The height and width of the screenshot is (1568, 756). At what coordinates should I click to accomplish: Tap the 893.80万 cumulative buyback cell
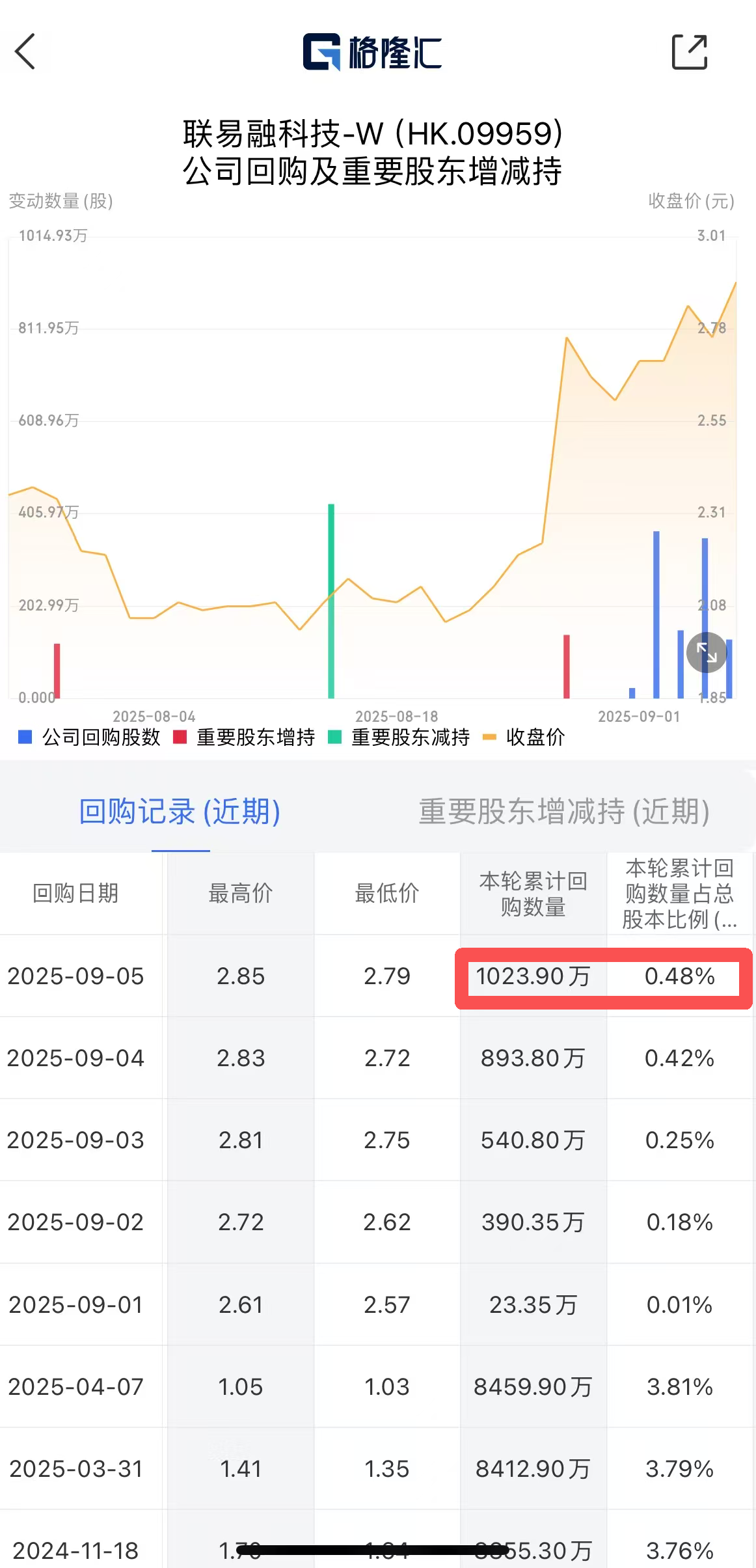[533, 1058]
